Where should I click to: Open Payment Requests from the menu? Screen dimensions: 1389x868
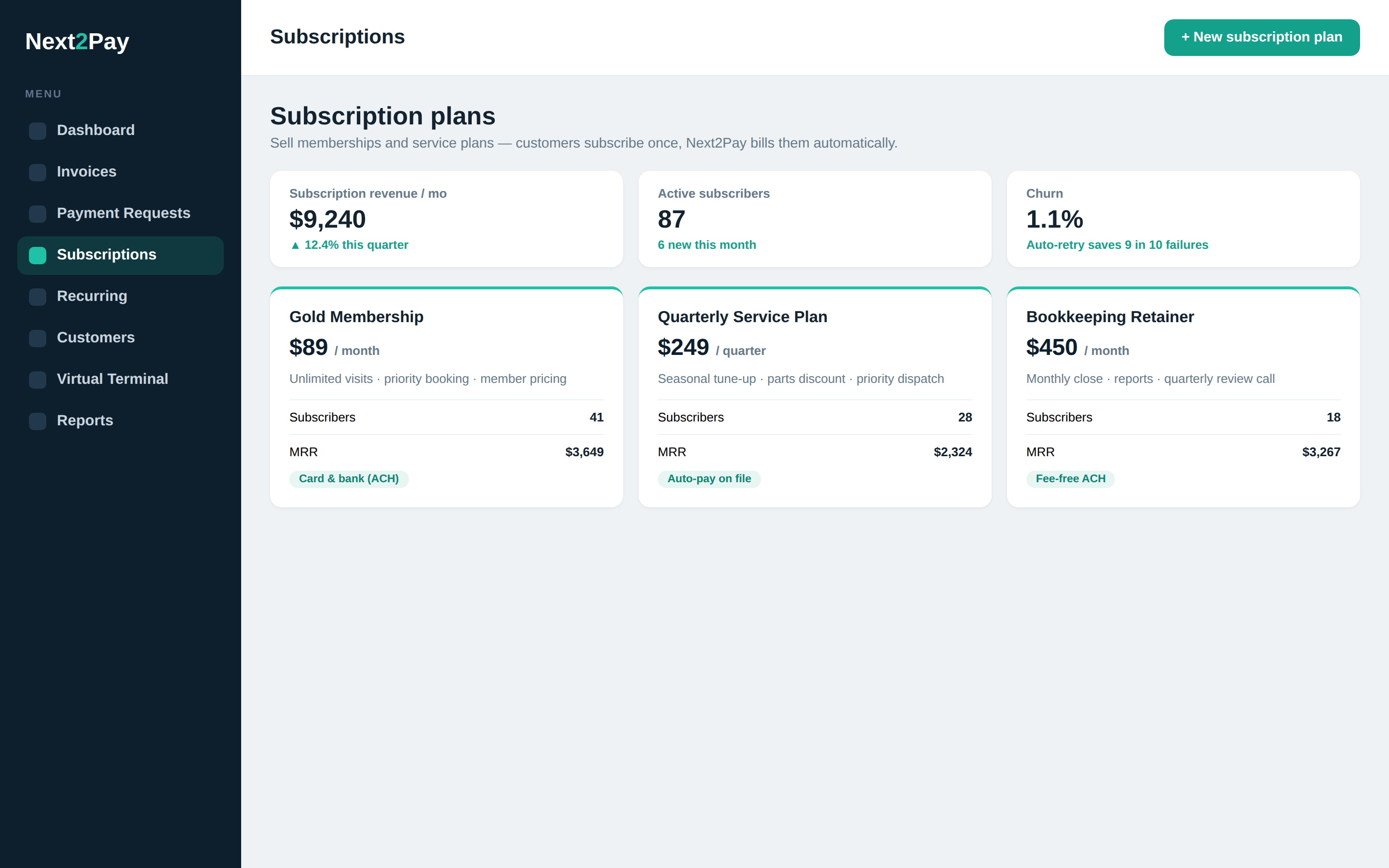pos(121,214)
